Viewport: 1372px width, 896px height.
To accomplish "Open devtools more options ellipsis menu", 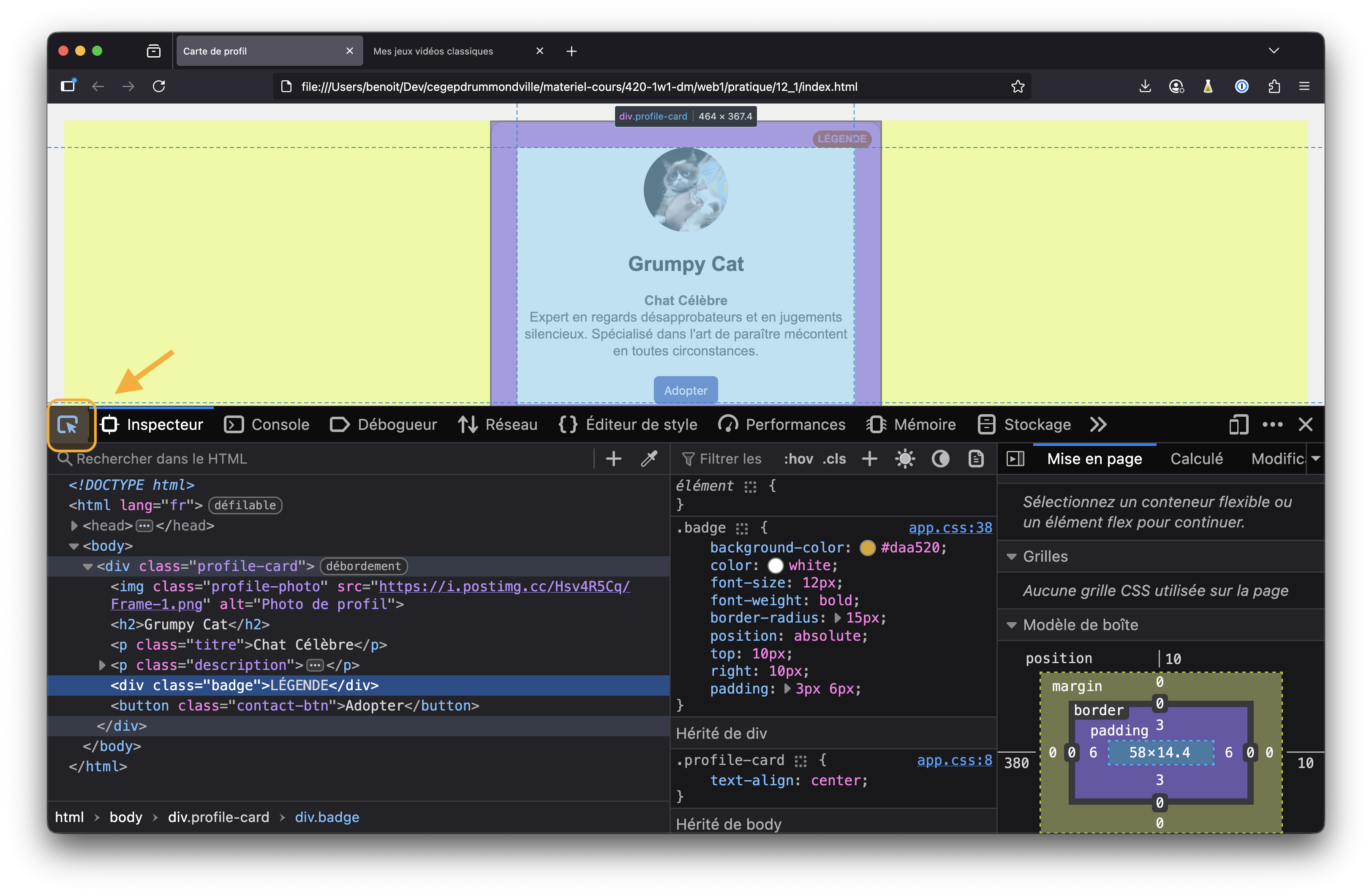I will [1272, 425].
